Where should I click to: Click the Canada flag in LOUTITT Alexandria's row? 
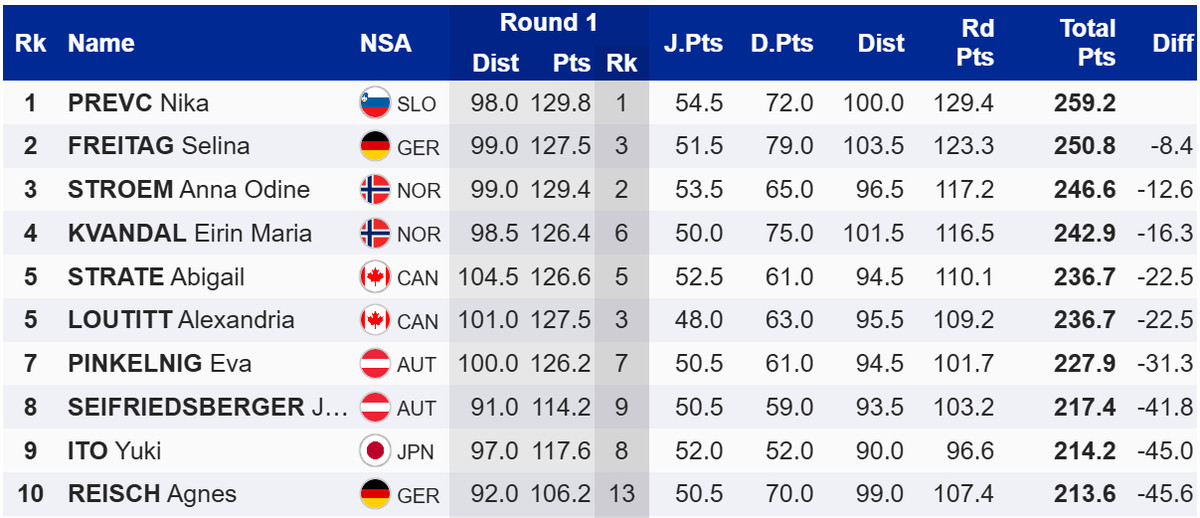(375, 320)
